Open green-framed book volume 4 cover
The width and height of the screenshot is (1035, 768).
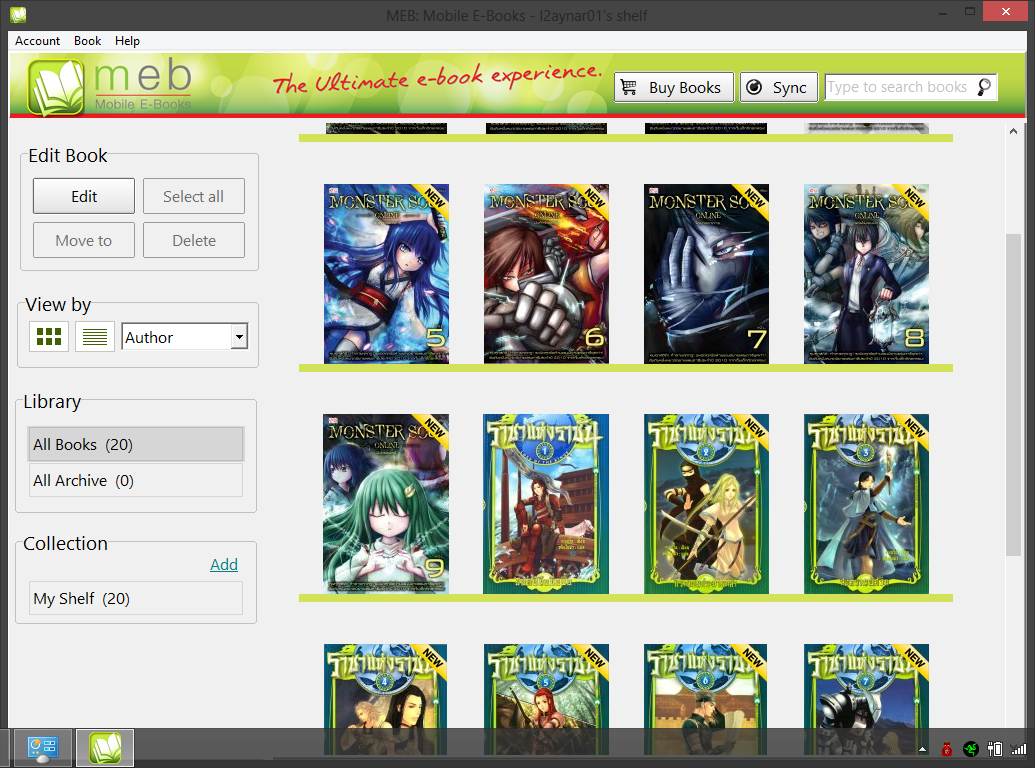385,699
